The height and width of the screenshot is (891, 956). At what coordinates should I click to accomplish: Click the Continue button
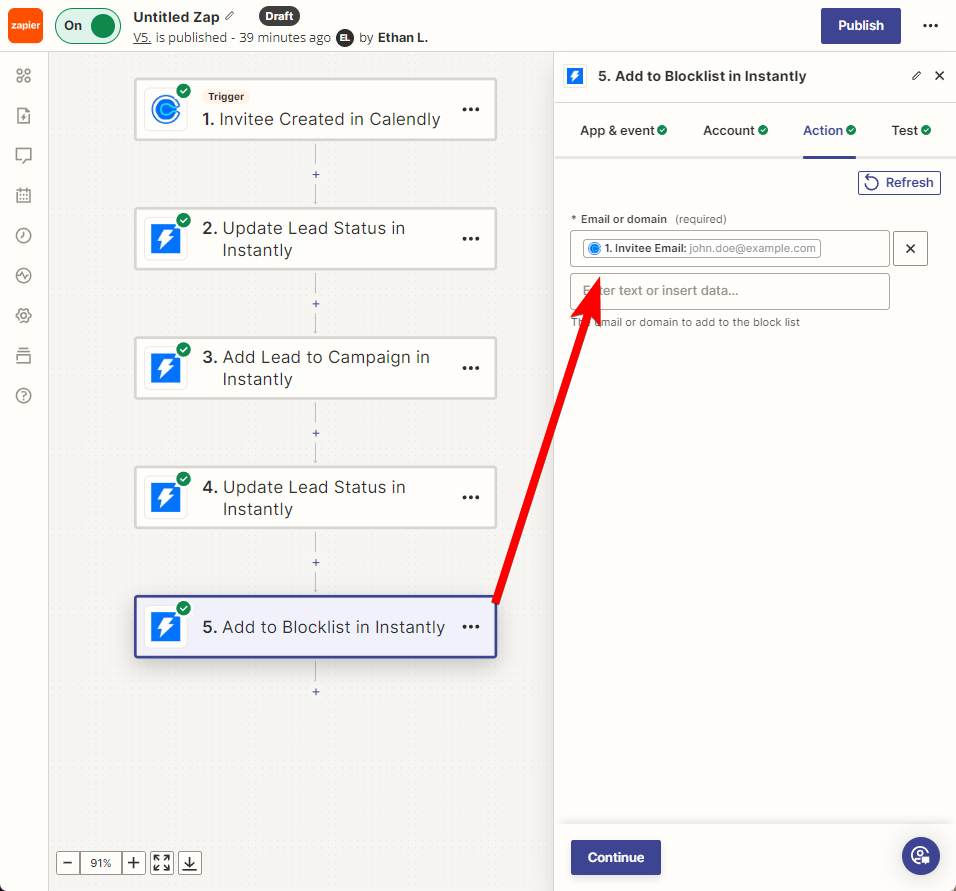tap(616, 857)
